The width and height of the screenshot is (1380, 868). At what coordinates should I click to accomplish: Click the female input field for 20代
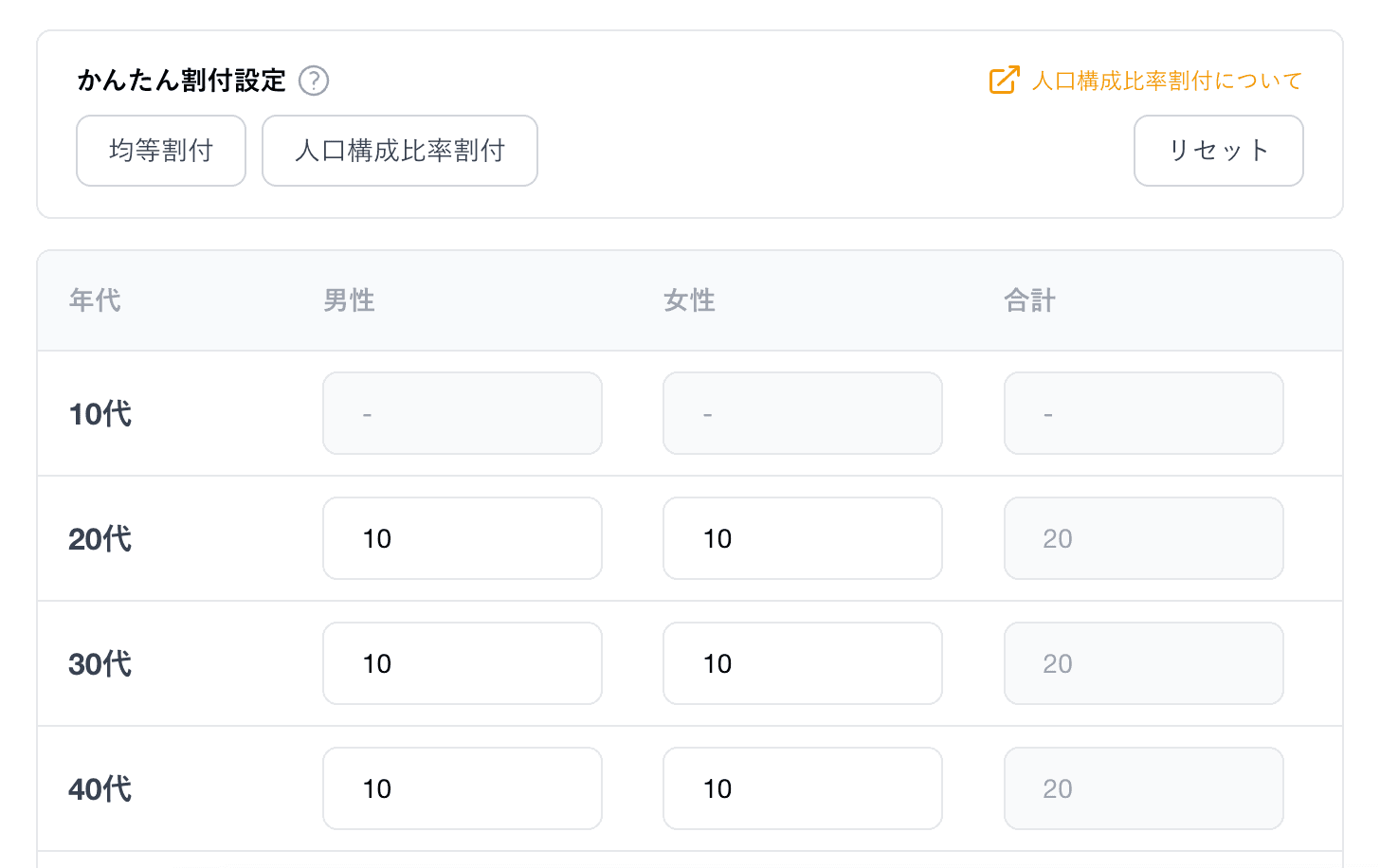click(x=802, y=538)
